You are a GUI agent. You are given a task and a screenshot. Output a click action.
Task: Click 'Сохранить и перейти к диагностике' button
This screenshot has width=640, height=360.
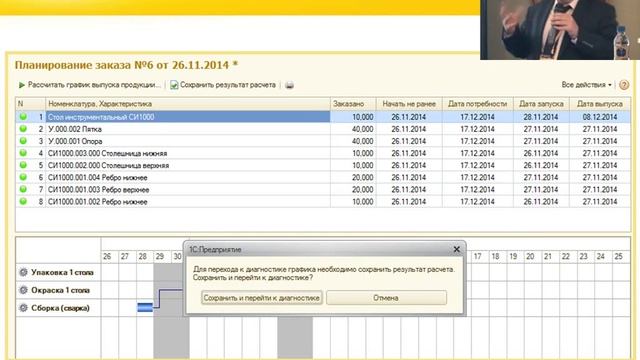tap(262, 298)
